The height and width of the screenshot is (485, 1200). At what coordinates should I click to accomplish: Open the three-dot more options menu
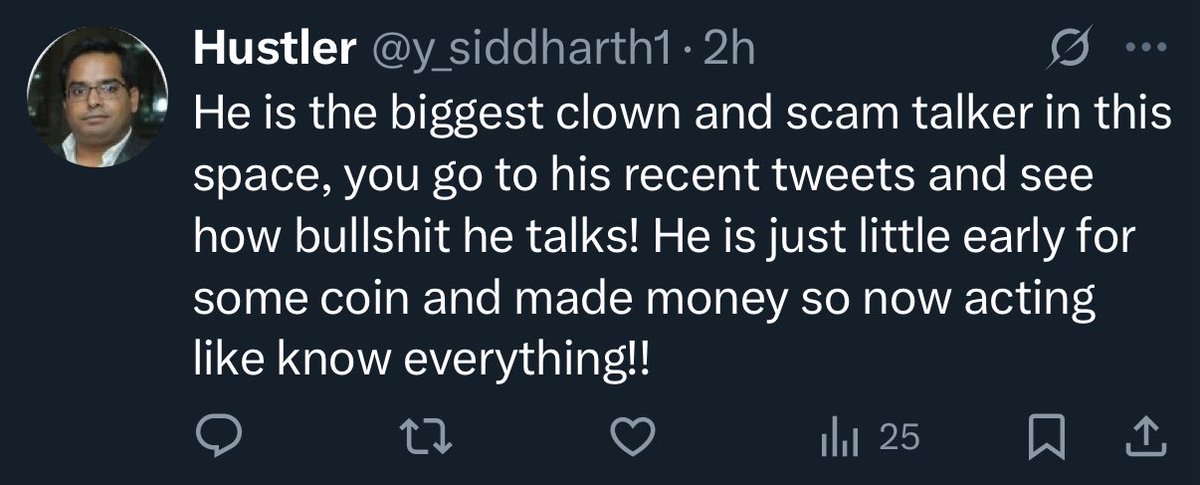tap(1144, 50)
